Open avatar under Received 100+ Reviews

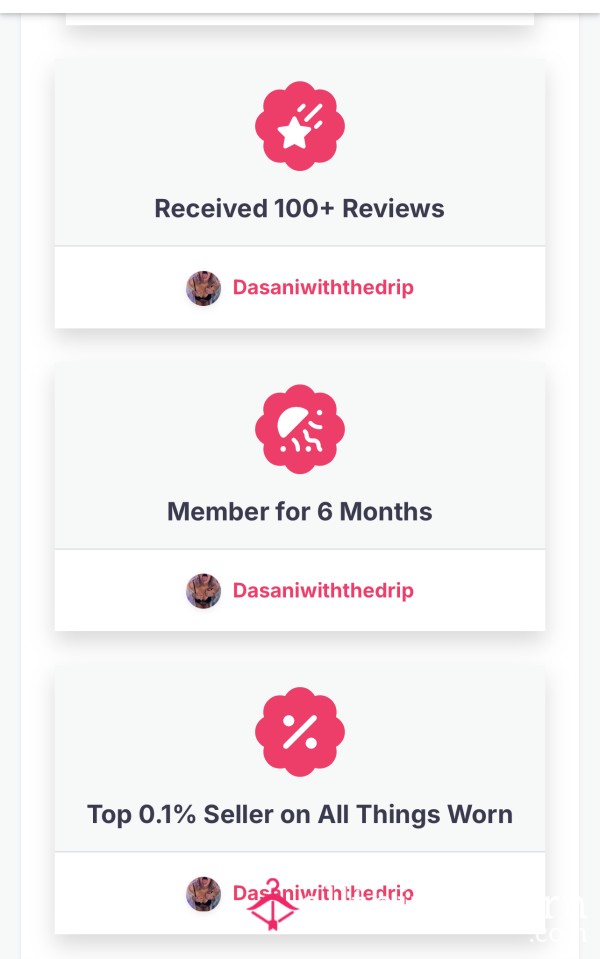coord(204,288)
